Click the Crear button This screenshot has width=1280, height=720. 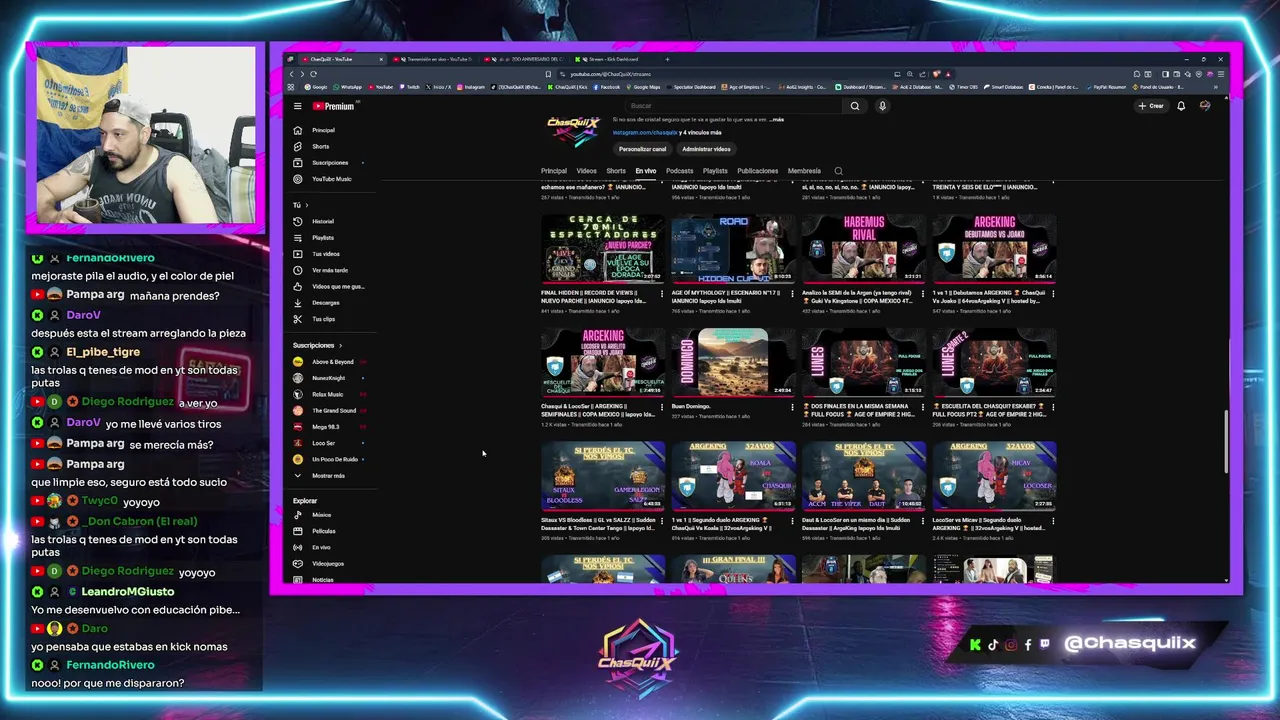pyautogui.click(x=1151, y=106)
